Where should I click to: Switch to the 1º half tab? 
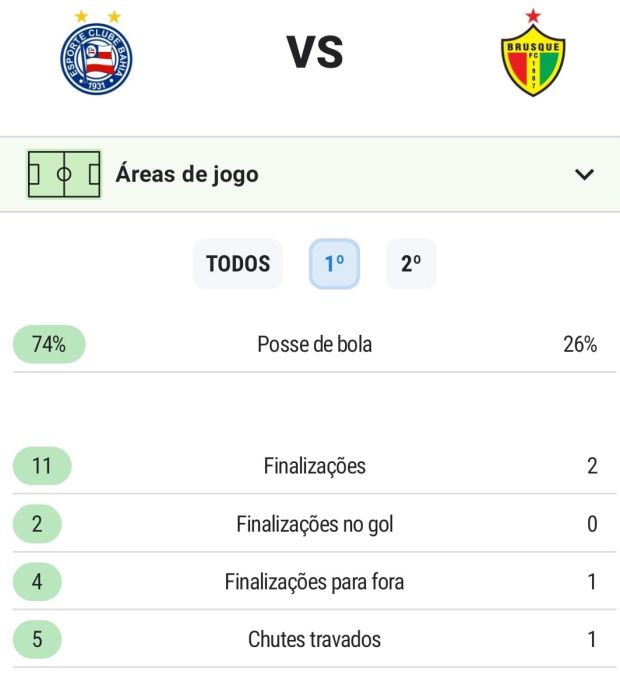(x=334, y=264)
